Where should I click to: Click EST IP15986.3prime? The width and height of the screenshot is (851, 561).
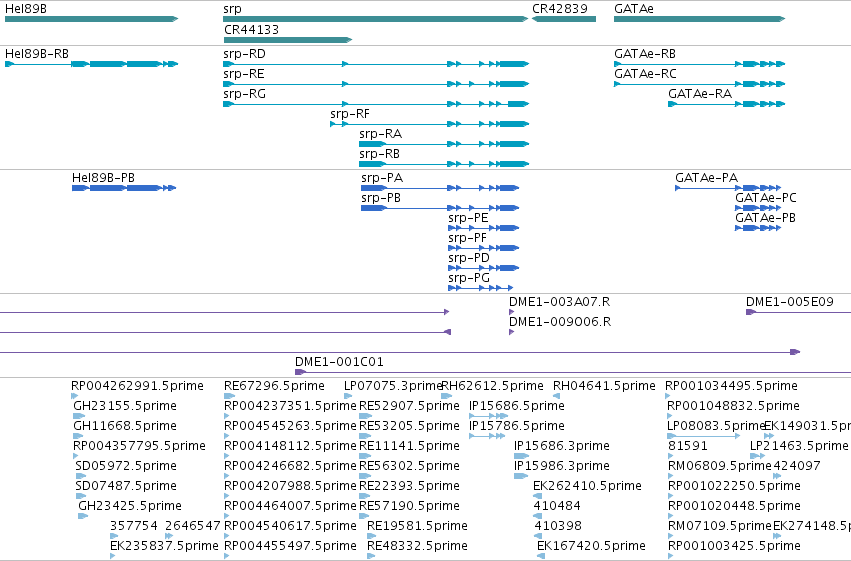(x=520, y=476)
